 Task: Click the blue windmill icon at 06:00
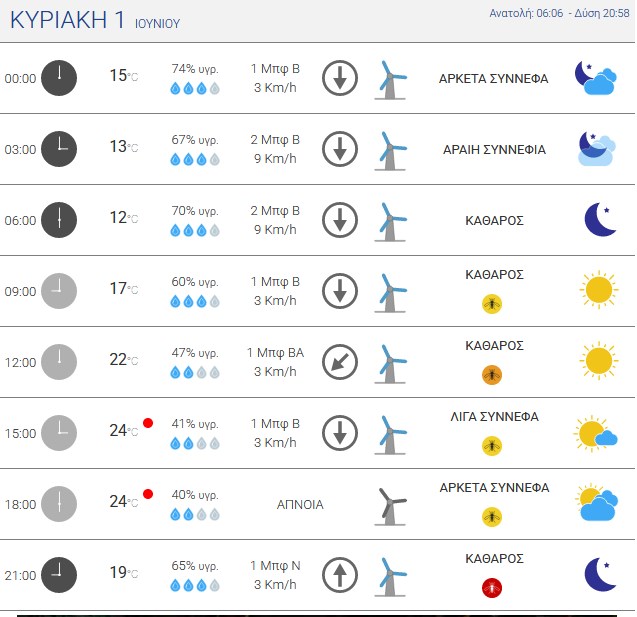point(390,222)
